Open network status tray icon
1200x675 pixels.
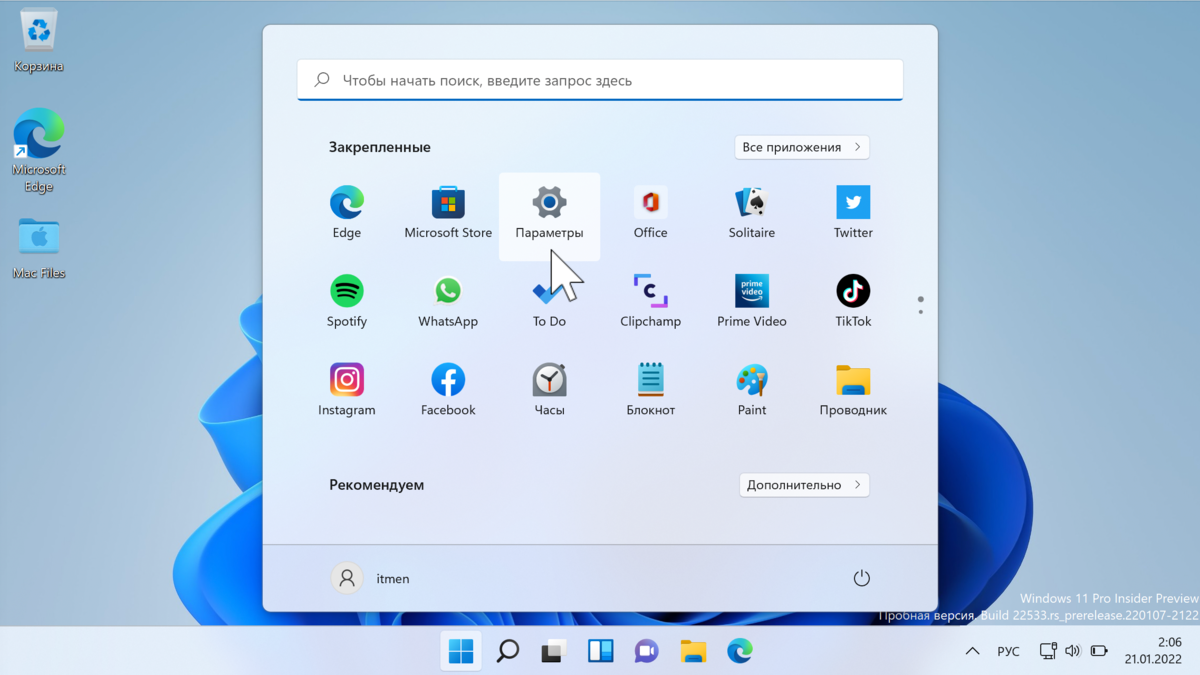point(1048,651)
